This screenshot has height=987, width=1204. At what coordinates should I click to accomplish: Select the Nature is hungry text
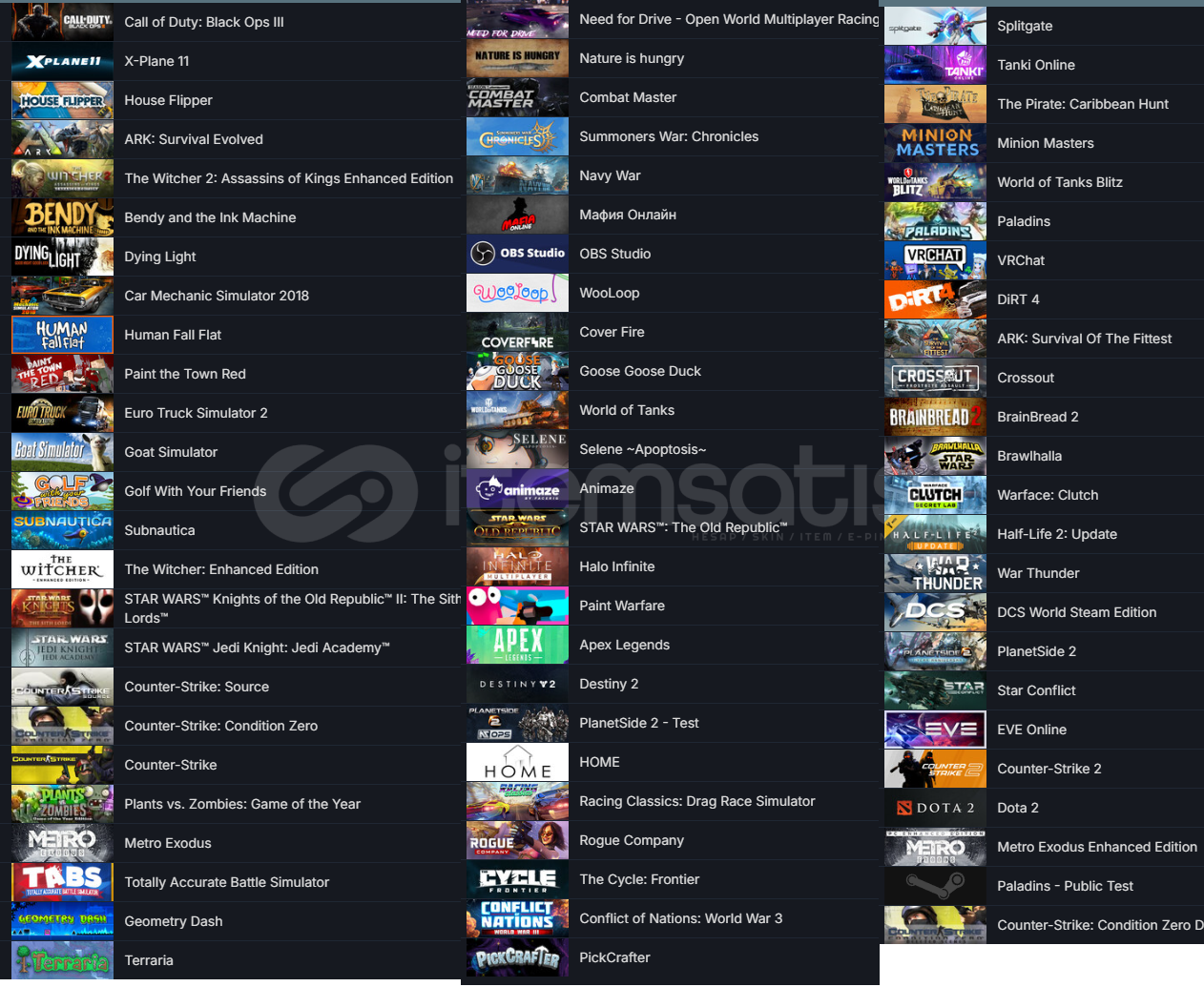coord(632,58)
